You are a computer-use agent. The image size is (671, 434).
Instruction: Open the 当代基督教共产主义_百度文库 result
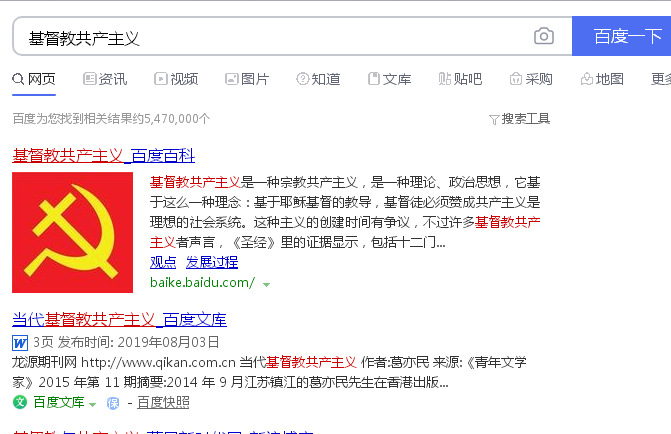pyautogui.click(x=119, y=320)
